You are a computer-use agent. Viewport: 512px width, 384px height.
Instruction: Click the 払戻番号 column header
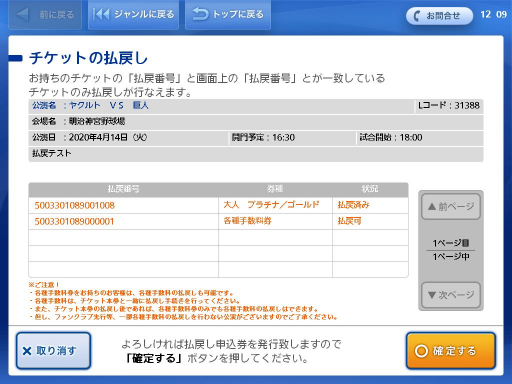(124, 189)
